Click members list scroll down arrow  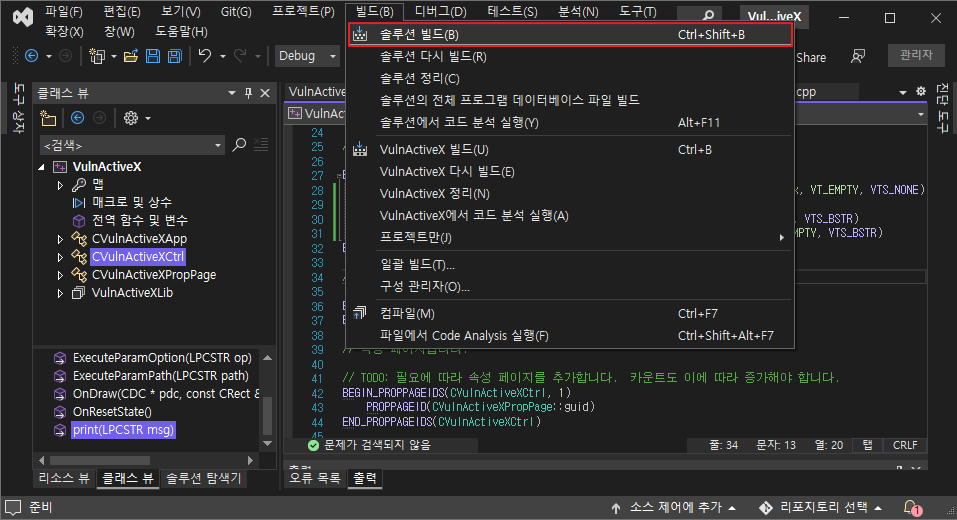(267, 444)
